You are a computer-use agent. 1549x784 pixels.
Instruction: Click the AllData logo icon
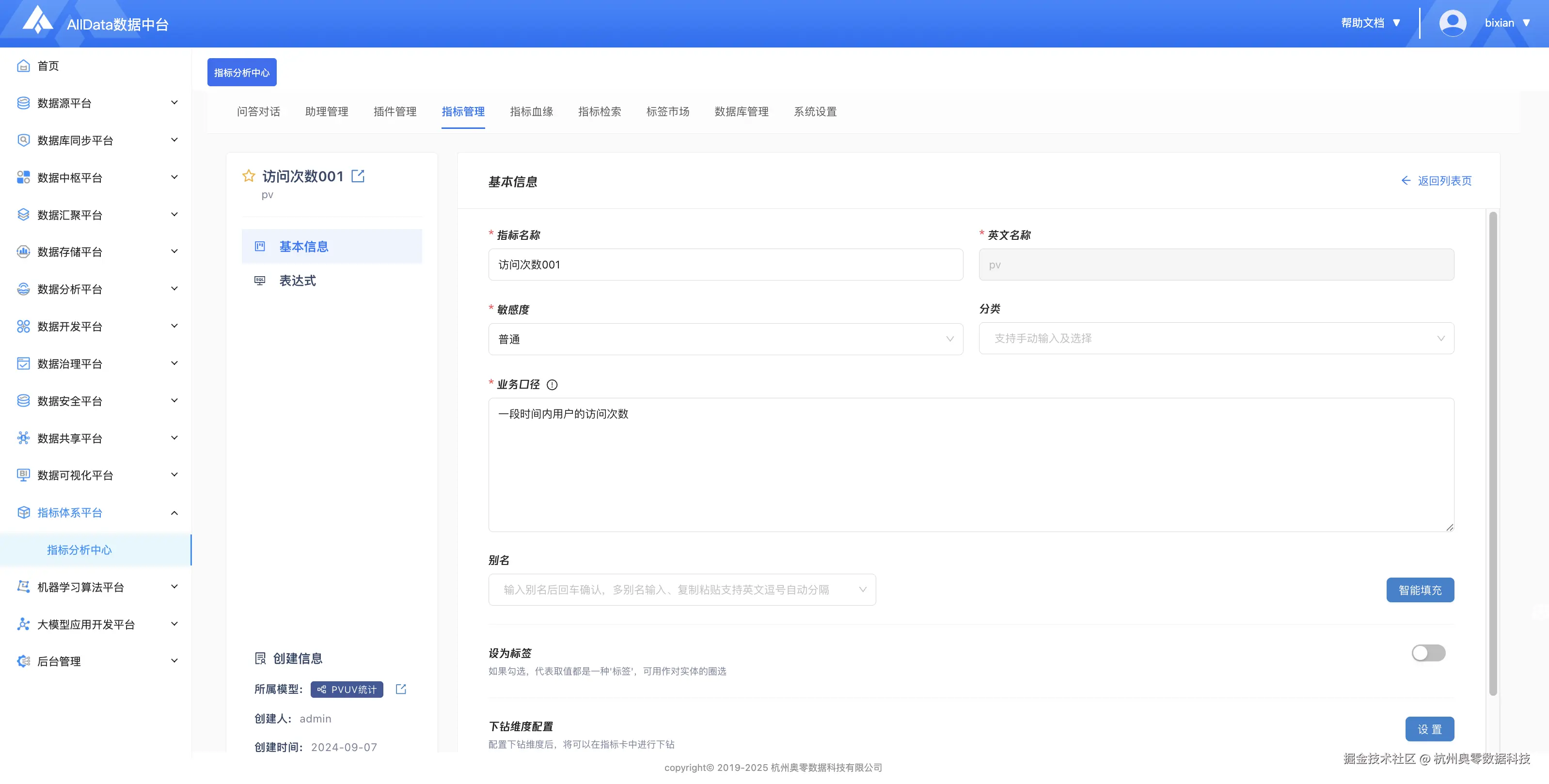[37, 20]
